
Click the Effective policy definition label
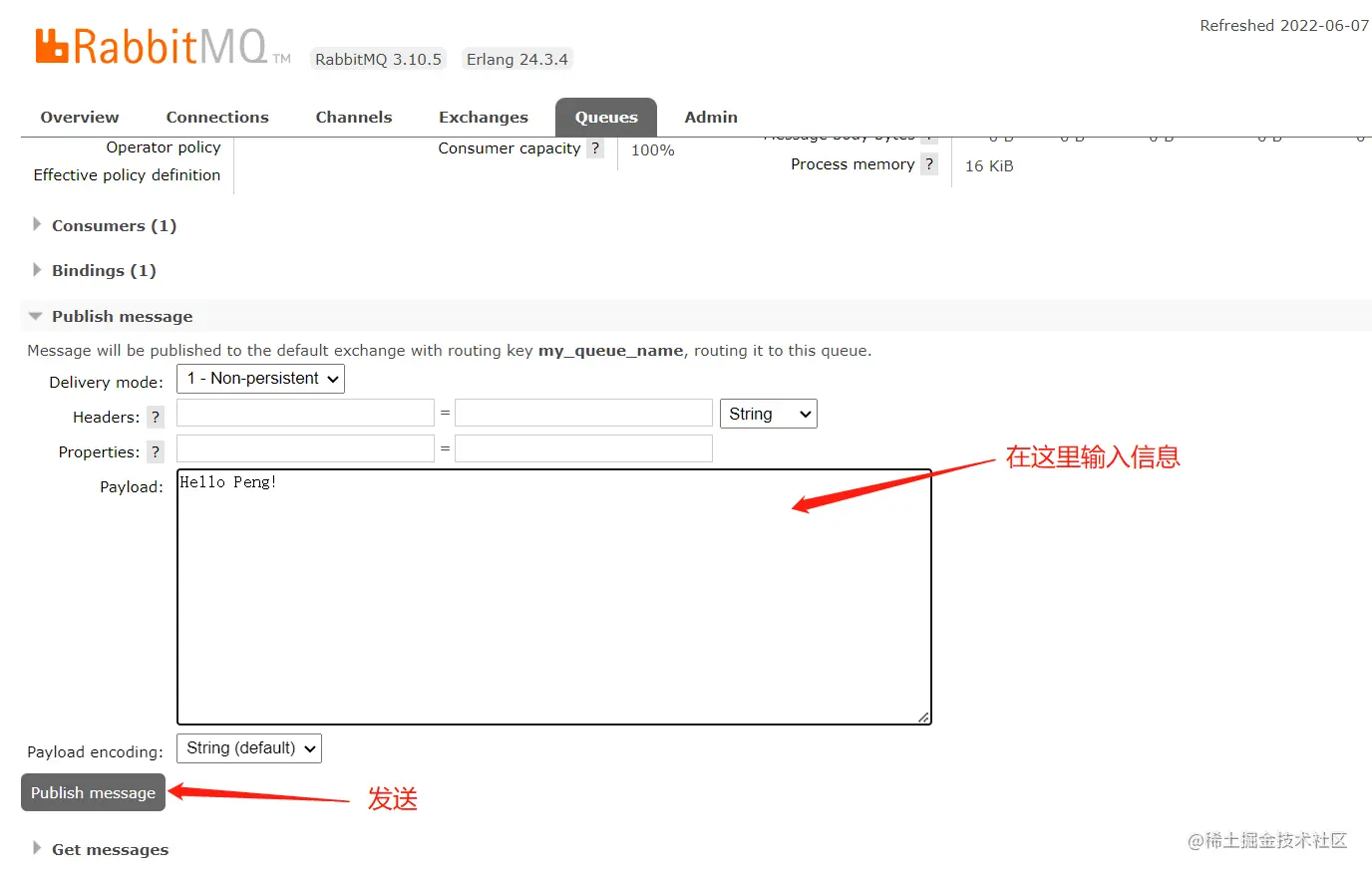point(127,175)
